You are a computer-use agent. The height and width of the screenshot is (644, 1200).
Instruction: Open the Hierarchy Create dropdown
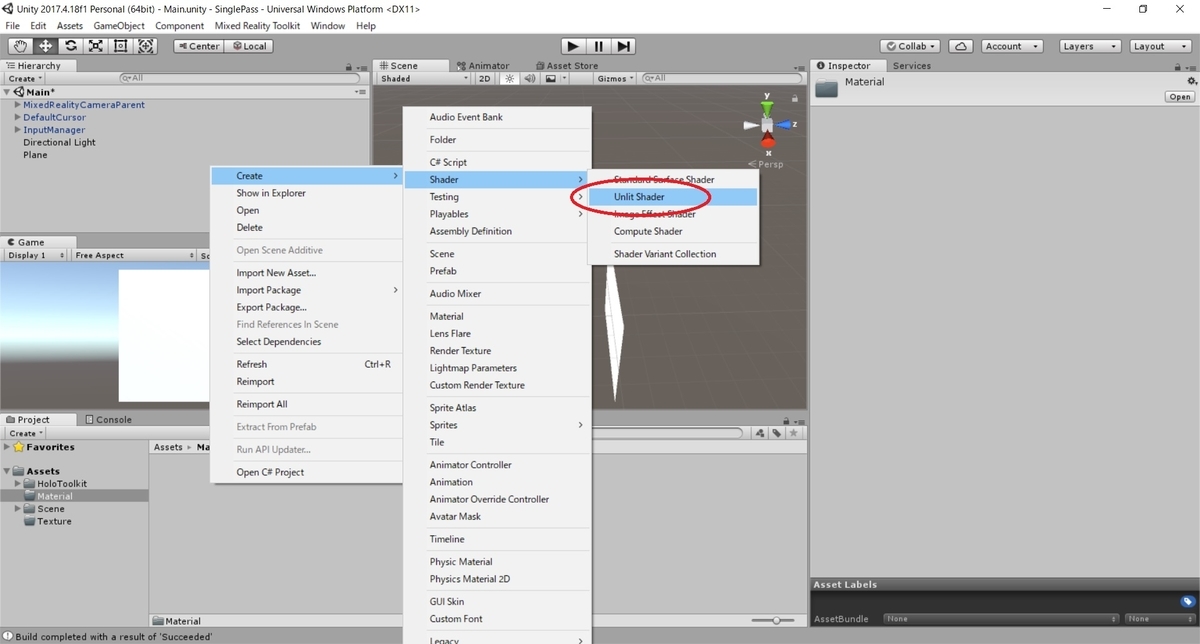click(x=24, y=78)
